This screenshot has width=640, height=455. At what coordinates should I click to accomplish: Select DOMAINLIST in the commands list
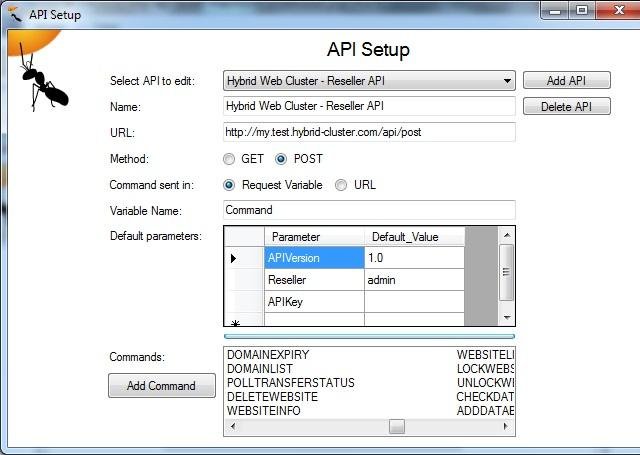tap(260, 368)
